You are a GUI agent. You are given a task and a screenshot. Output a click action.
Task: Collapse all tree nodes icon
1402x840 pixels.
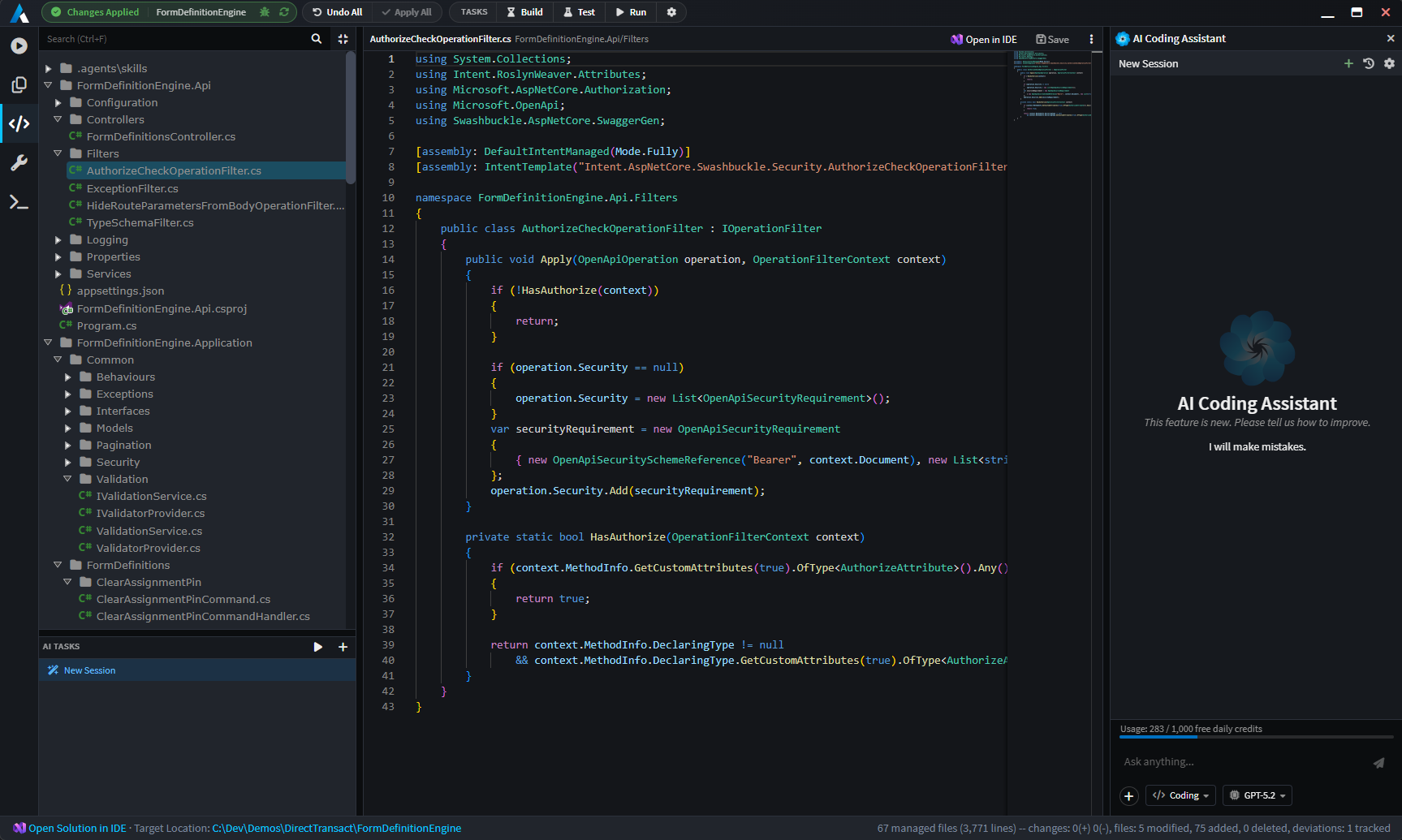343,38
